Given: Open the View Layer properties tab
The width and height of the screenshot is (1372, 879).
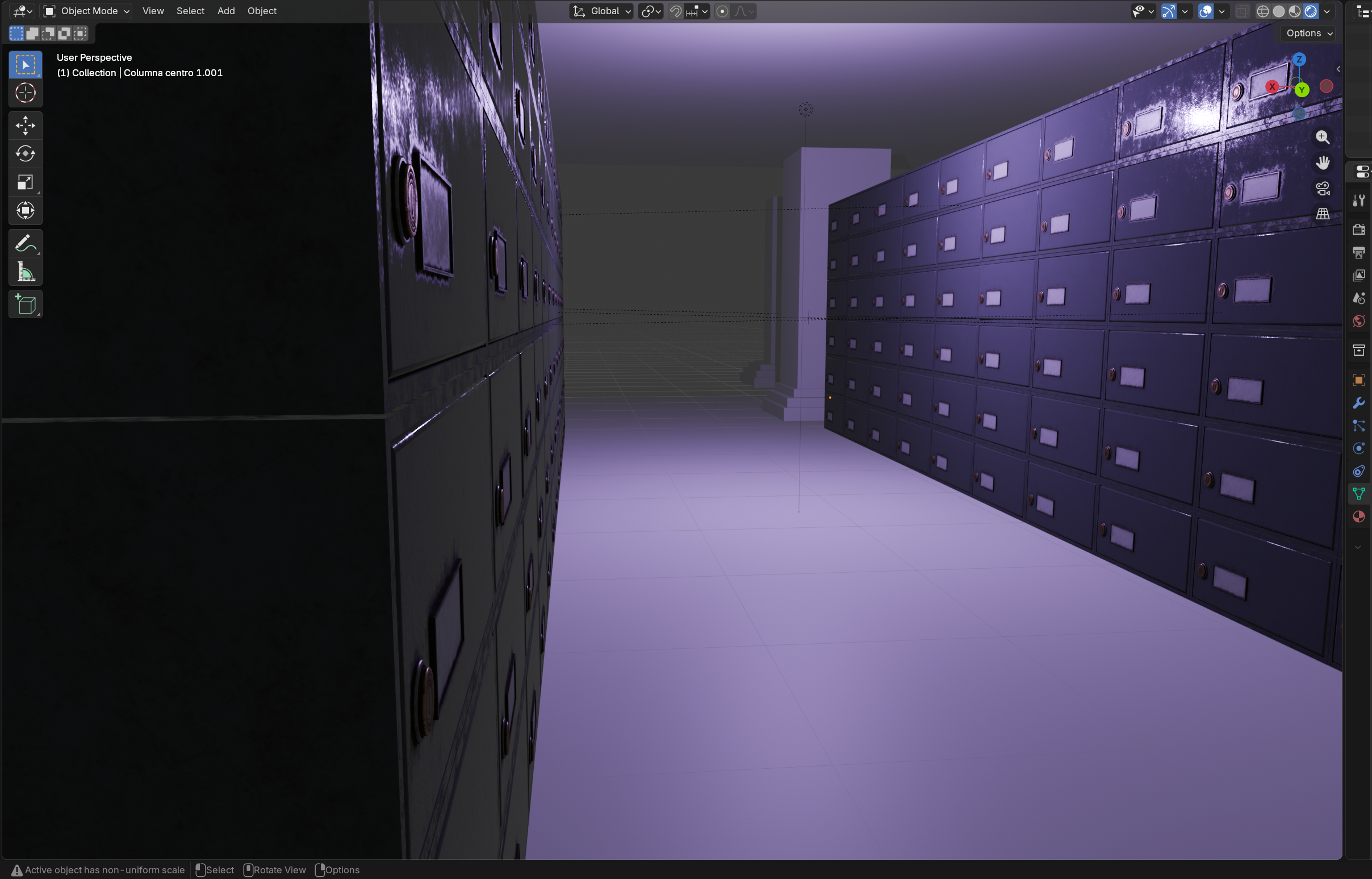Looking at the screenshot, I should tap(1358, 276).
